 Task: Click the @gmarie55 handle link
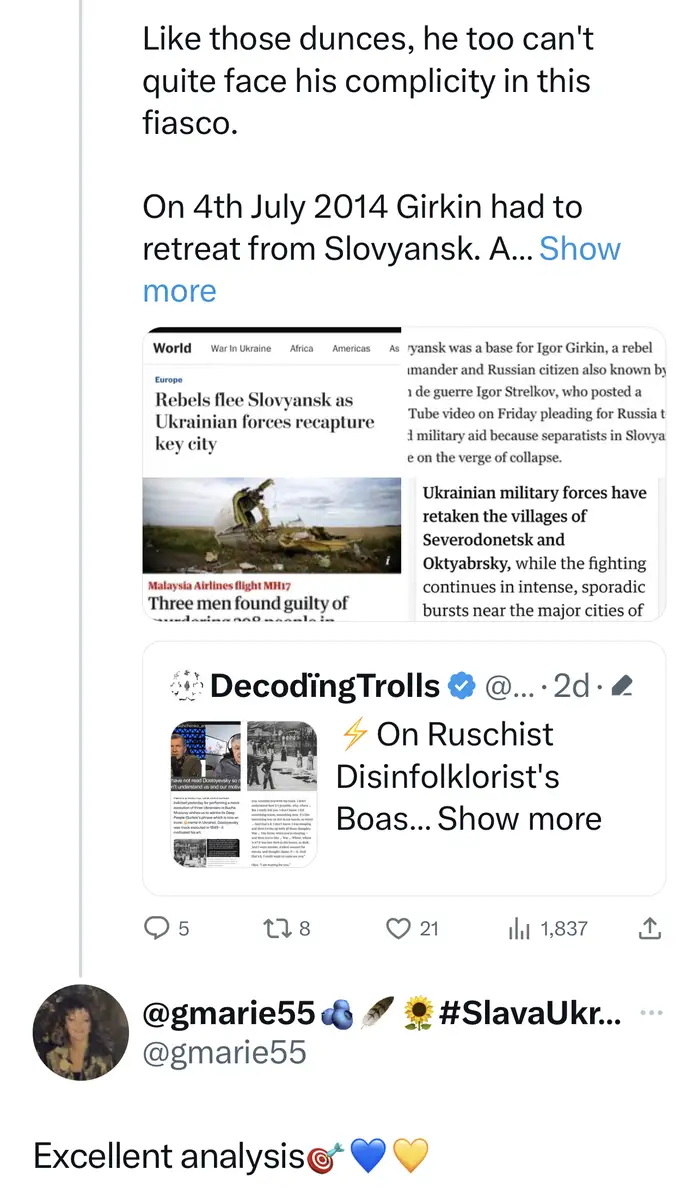[225, 1052]
